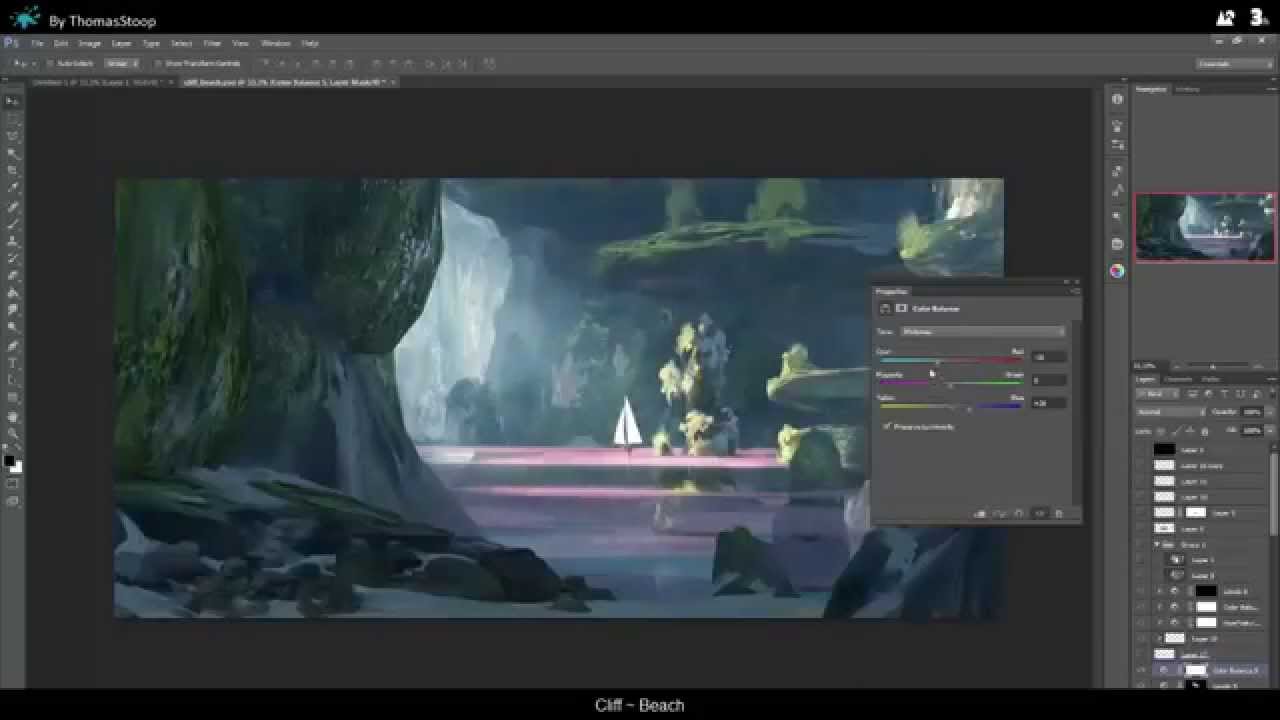Select the Eraser tool
This screenshot has width=1280, height=720.
12,275
